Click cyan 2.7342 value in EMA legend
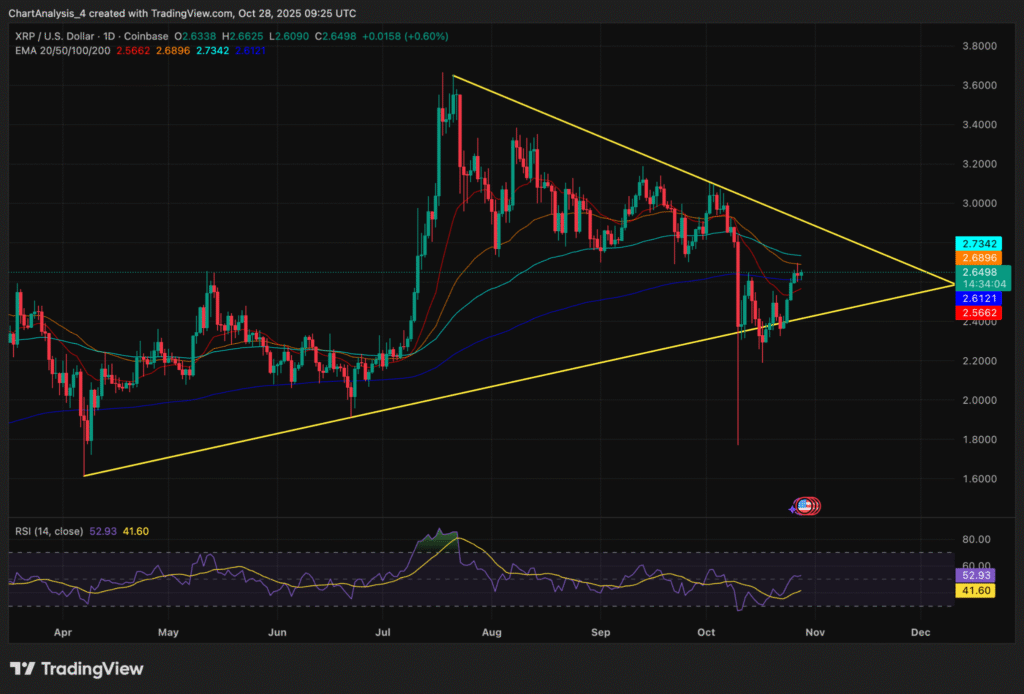 213,50
